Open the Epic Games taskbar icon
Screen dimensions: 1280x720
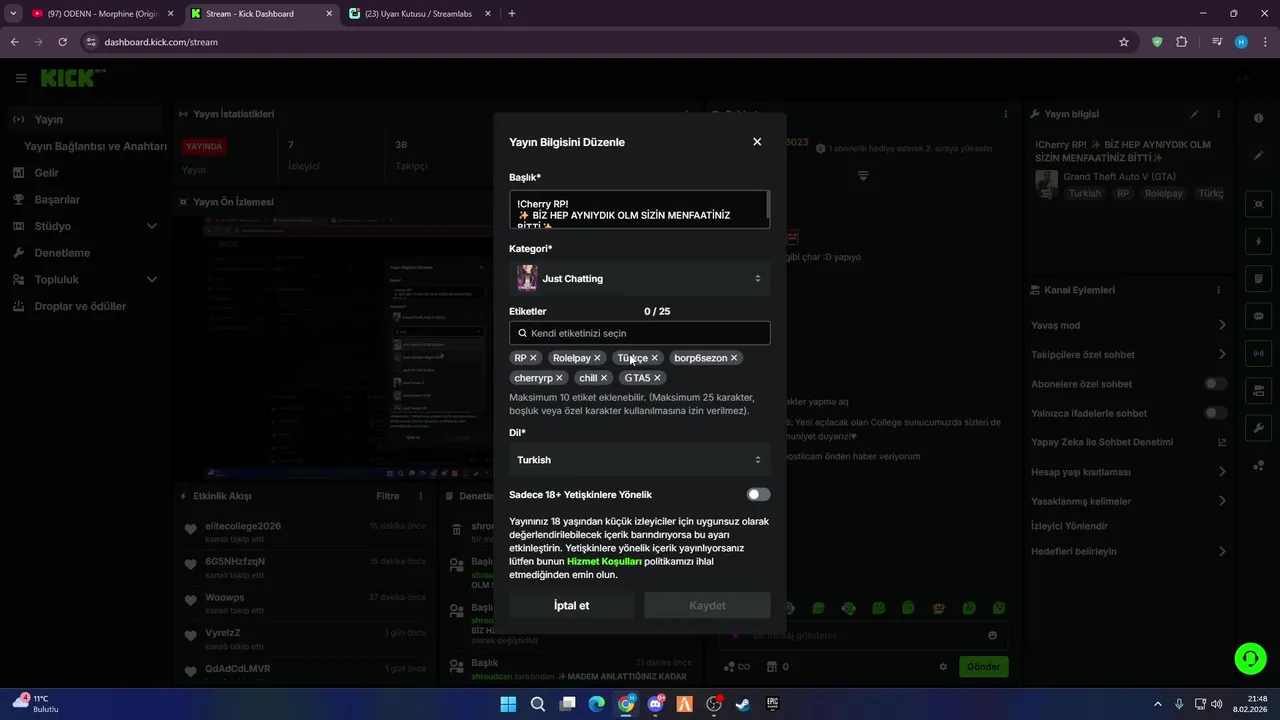tap(772, 704)
